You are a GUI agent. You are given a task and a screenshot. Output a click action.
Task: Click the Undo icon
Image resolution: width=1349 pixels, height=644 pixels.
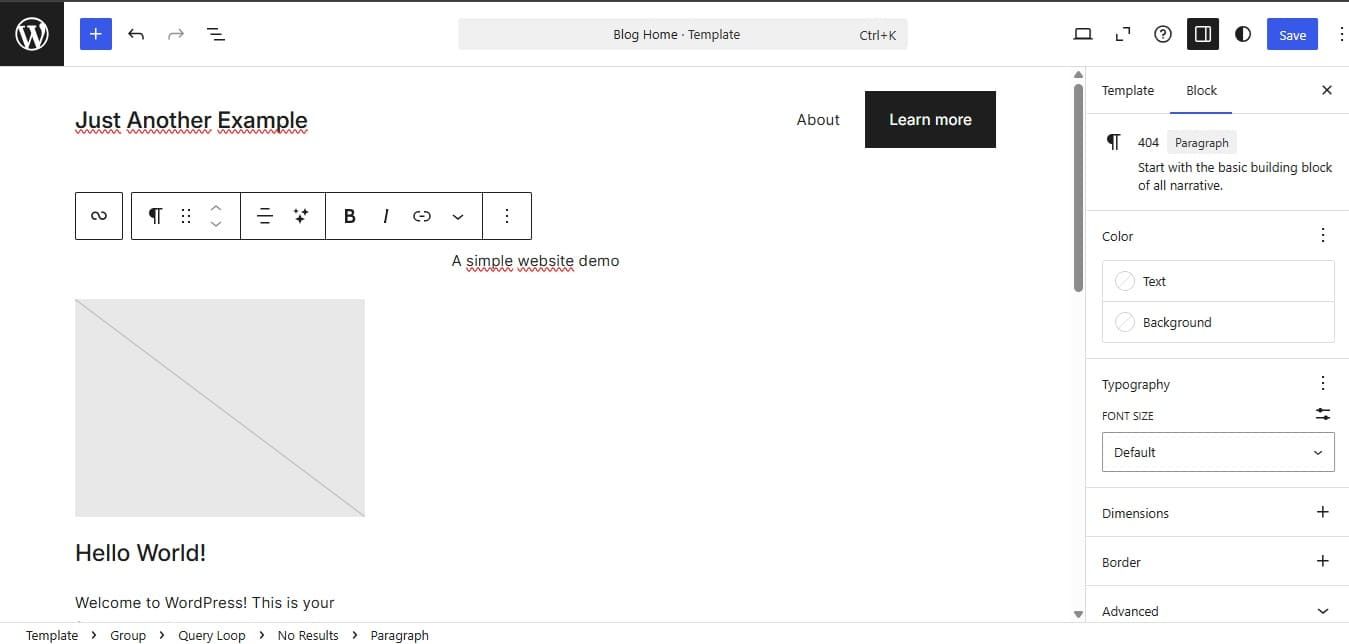click(136, 33)
